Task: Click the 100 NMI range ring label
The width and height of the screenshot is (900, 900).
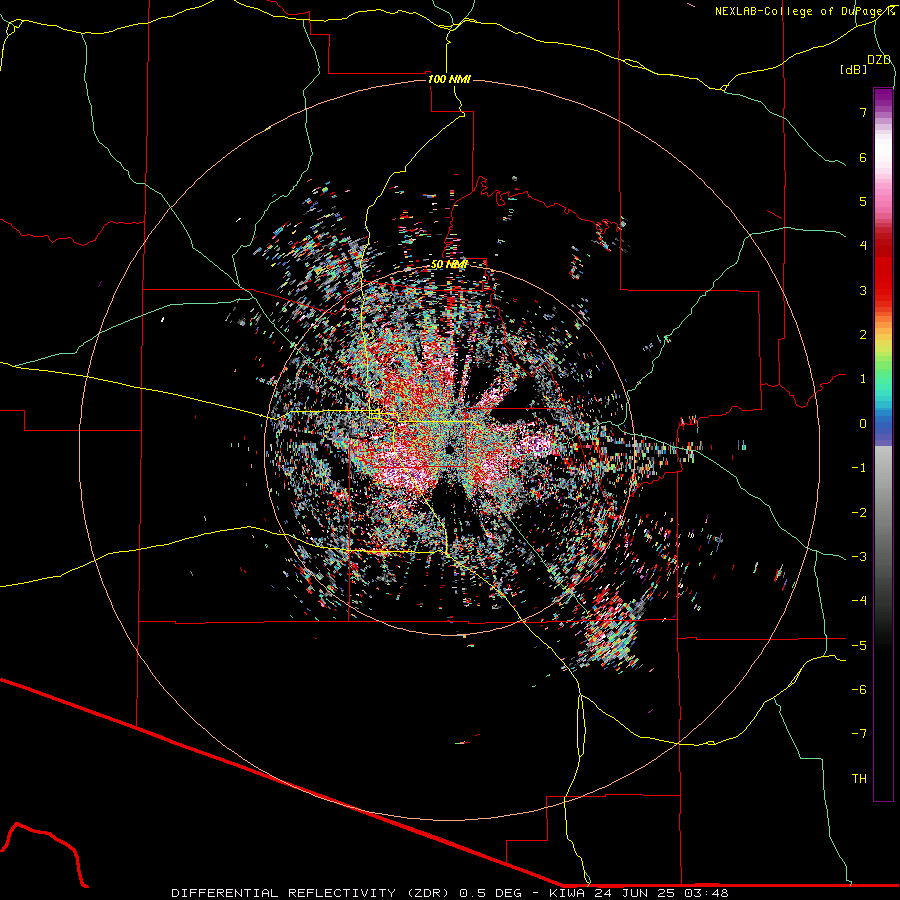Action: 449,79
